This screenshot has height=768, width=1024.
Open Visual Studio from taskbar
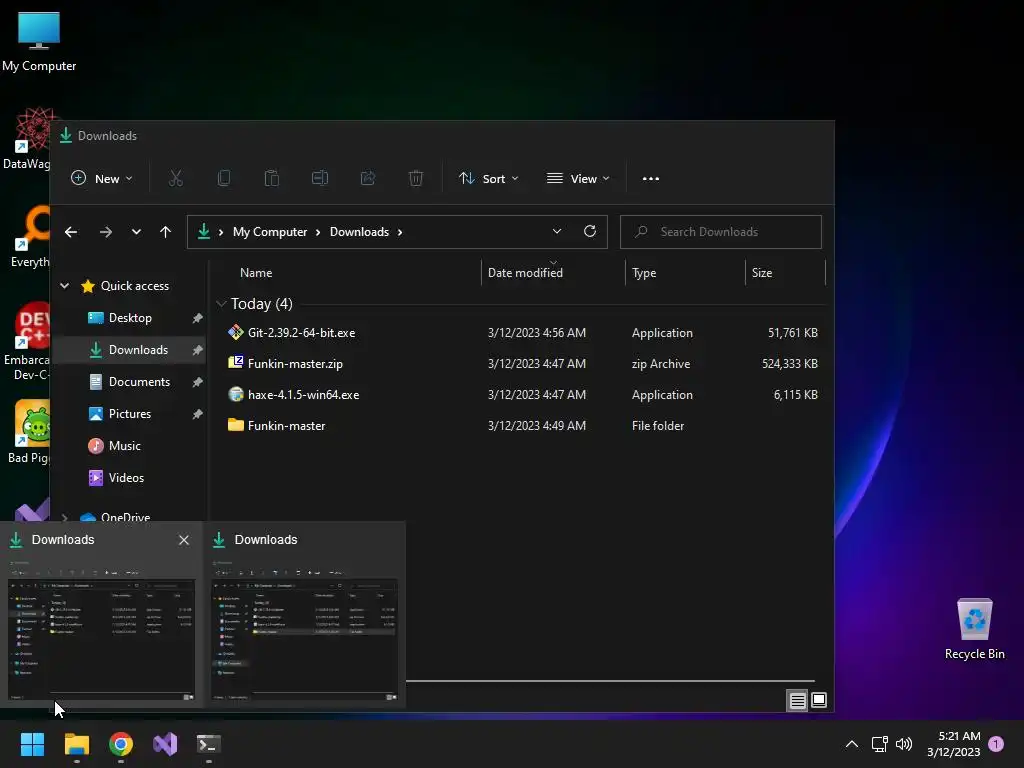(x=165, y=744)
